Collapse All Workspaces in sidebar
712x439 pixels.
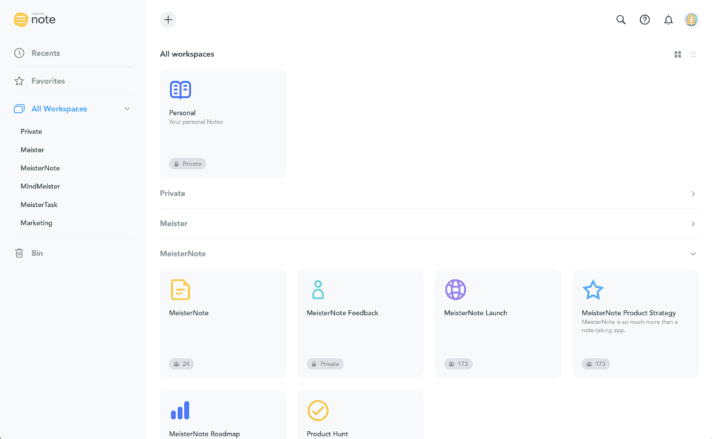126,108
